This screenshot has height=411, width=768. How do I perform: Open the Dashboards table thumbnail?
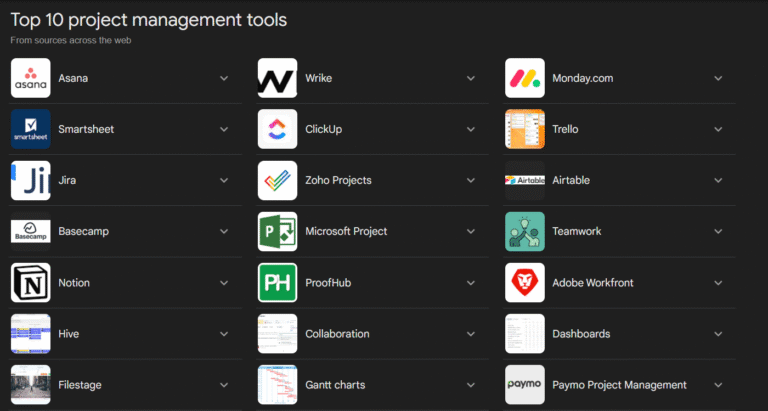click(525, 334)
